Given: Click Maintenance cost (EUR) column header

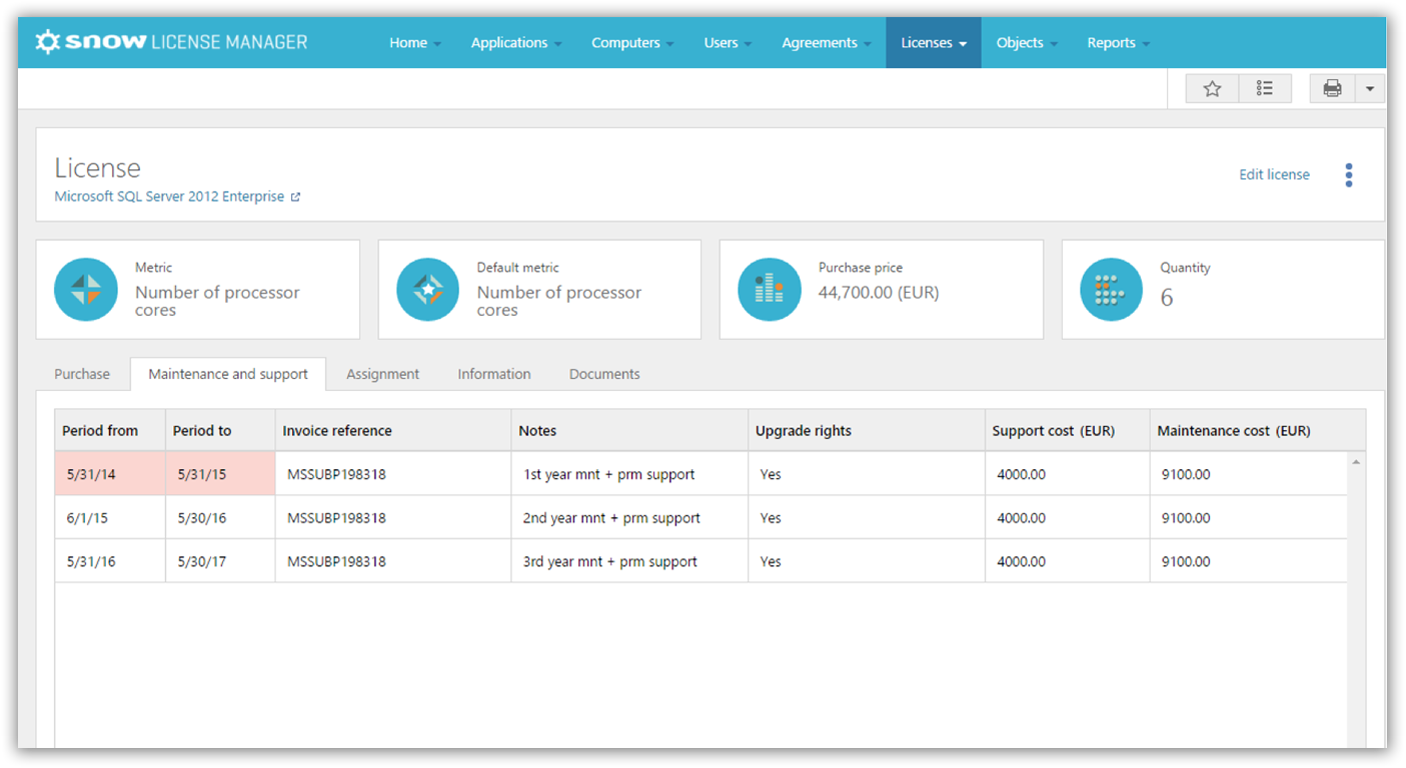Looking at the screenshot, I should 1257,430.
